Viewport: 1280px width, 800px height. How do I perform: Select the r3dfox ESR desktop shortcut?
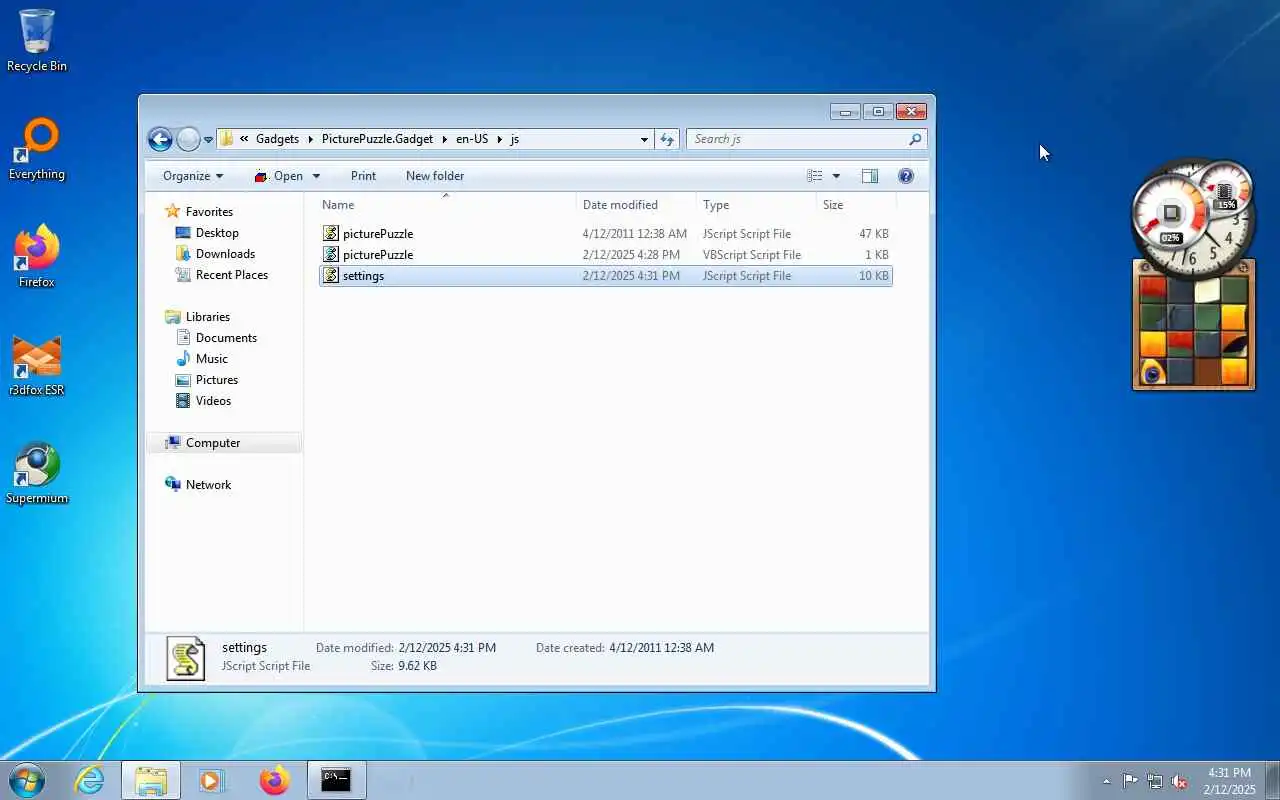point(37,365)
